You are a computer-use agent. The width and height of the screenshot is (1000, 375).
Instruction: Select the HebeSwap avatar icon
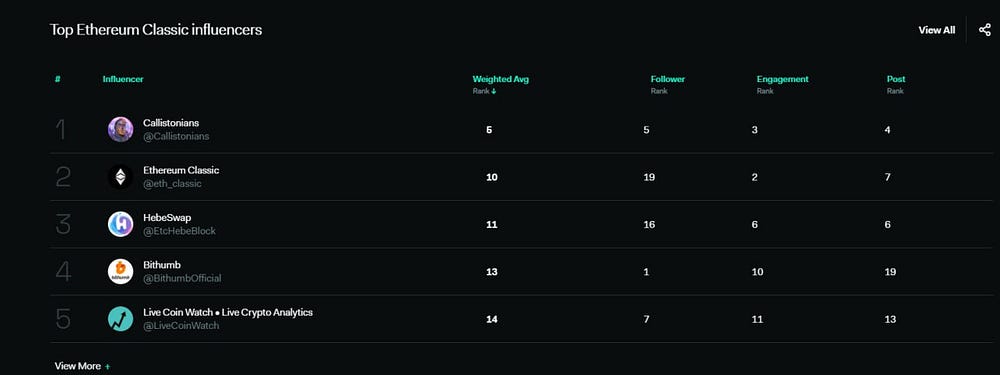point(121,224)
